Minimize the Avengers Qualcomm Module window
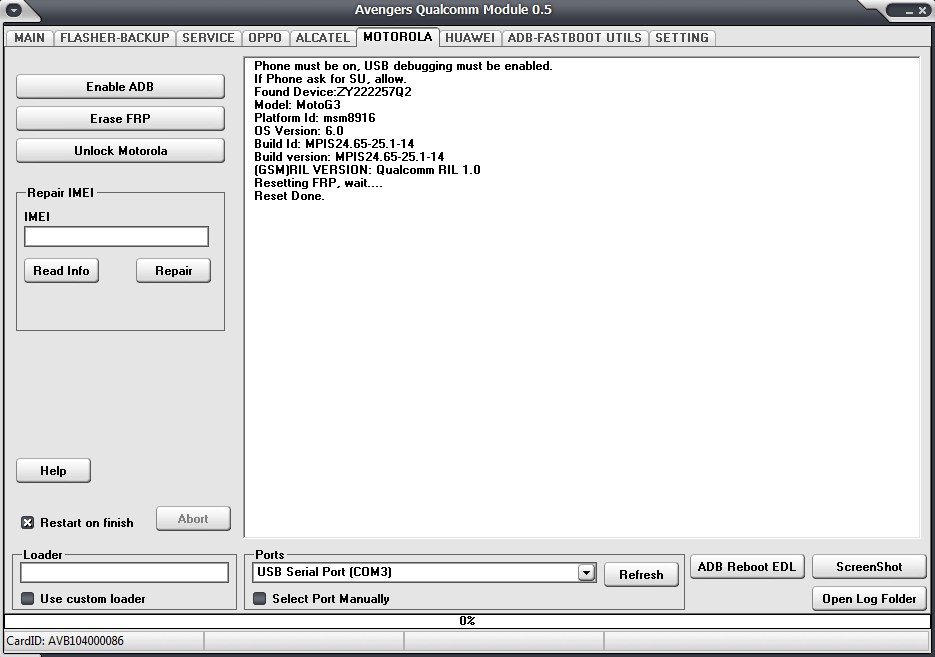The height and width of the screenshot is (657, 935). (x=909, y=11)
